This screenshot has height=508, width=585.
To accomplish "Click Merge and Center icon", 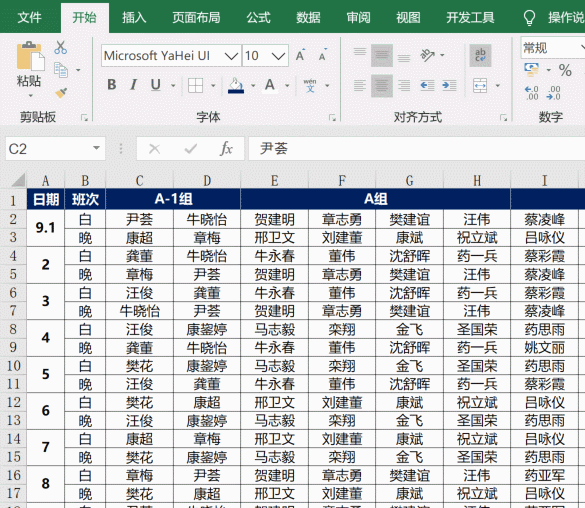I will tap(480, 85).
